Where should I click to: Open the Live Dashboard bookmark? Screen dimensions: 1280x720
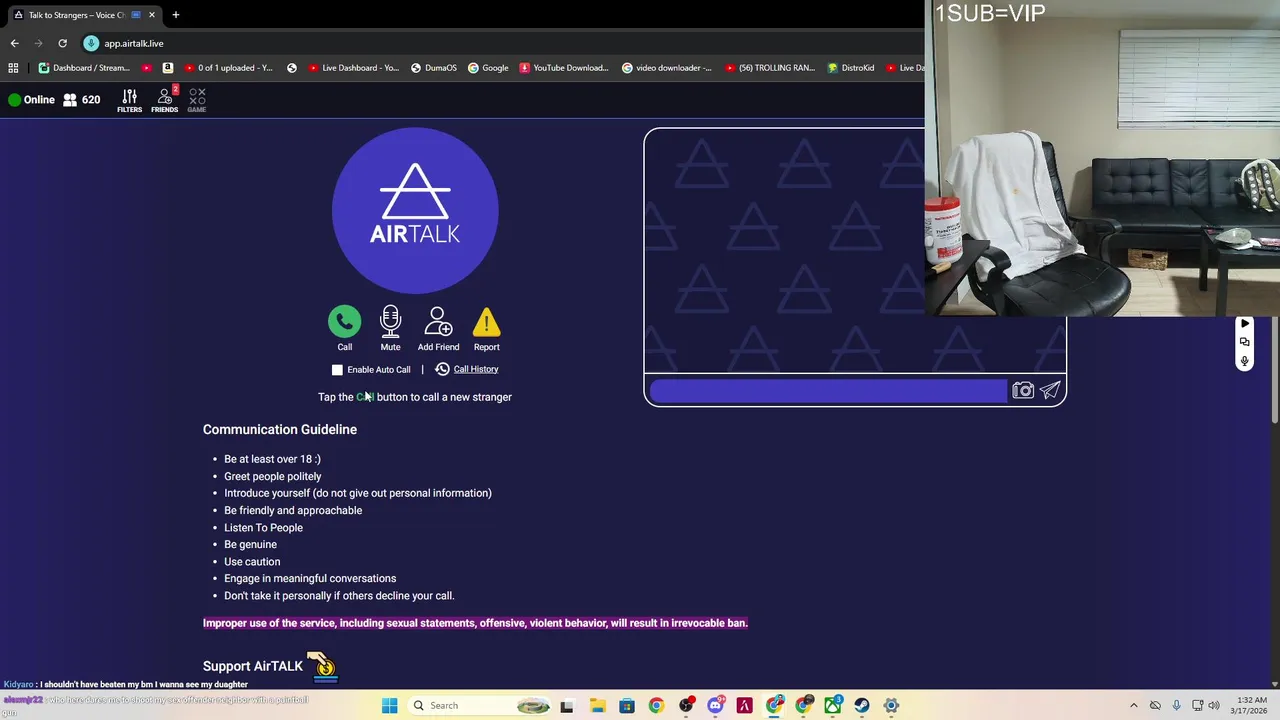[x=354, y=68]
